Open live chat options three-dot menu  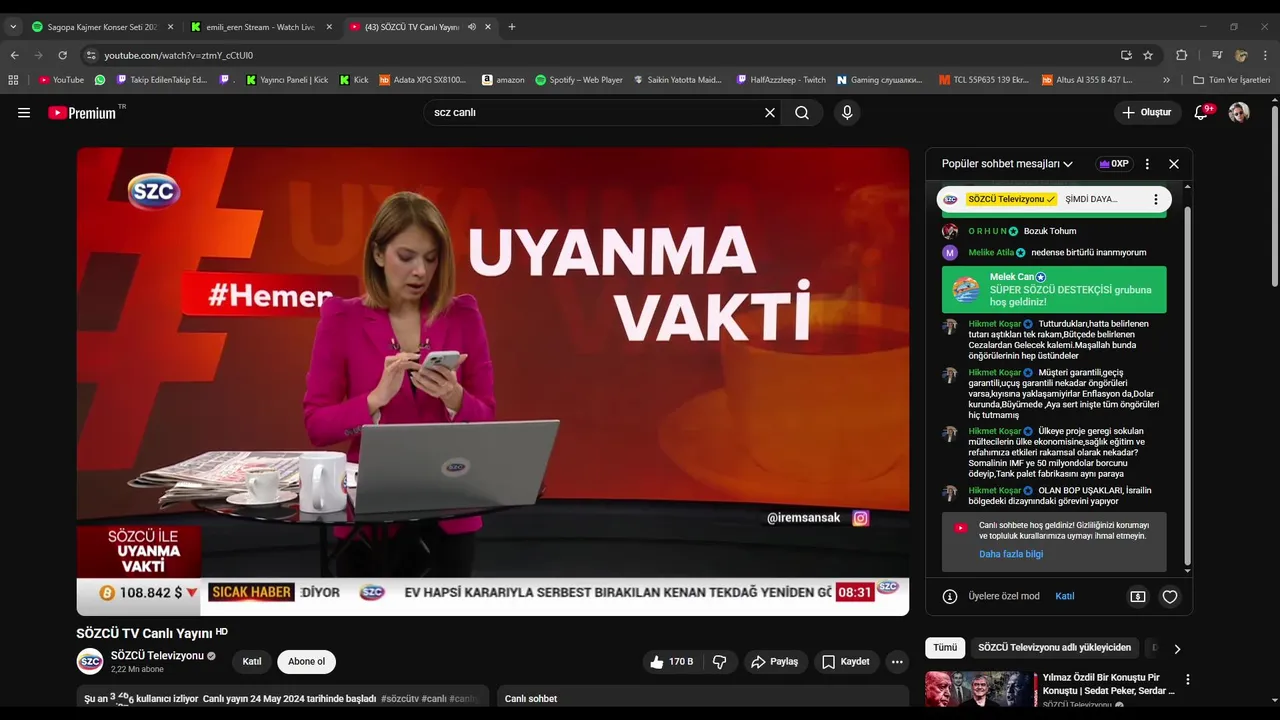1147,164
